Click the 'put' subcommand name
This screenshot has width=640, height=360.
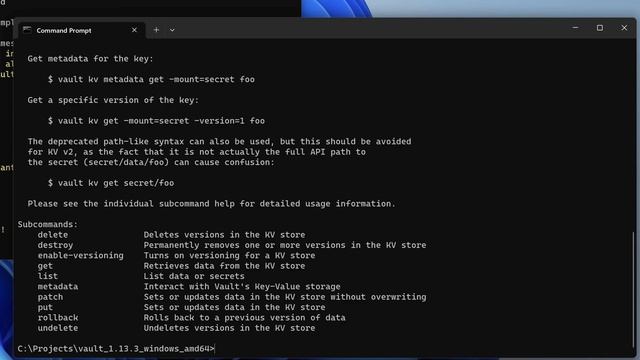click(45, 307)
